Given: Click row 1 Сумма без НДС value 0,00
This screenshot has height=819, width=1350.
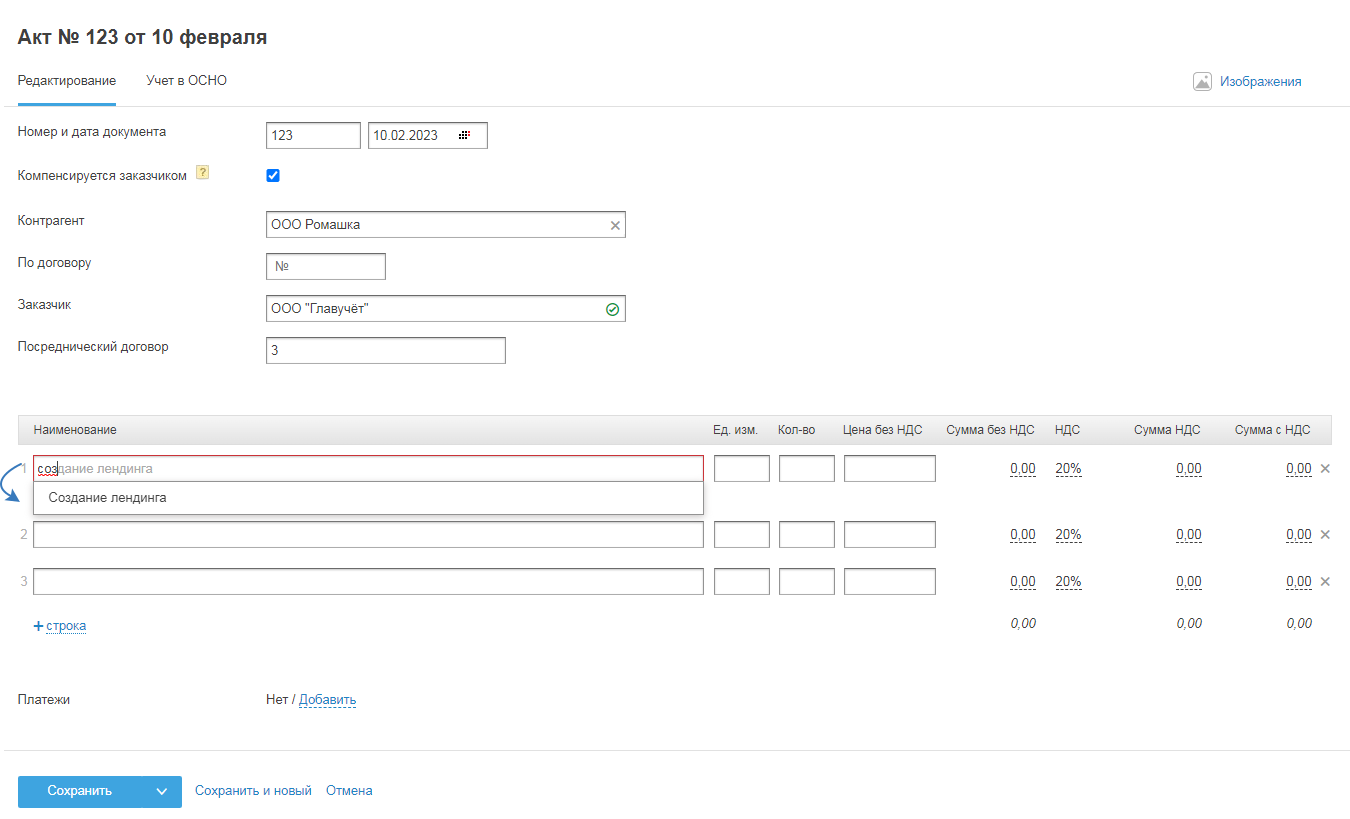Looking at the screenshot, I should pyautogui.click(x=1023, y=468).
